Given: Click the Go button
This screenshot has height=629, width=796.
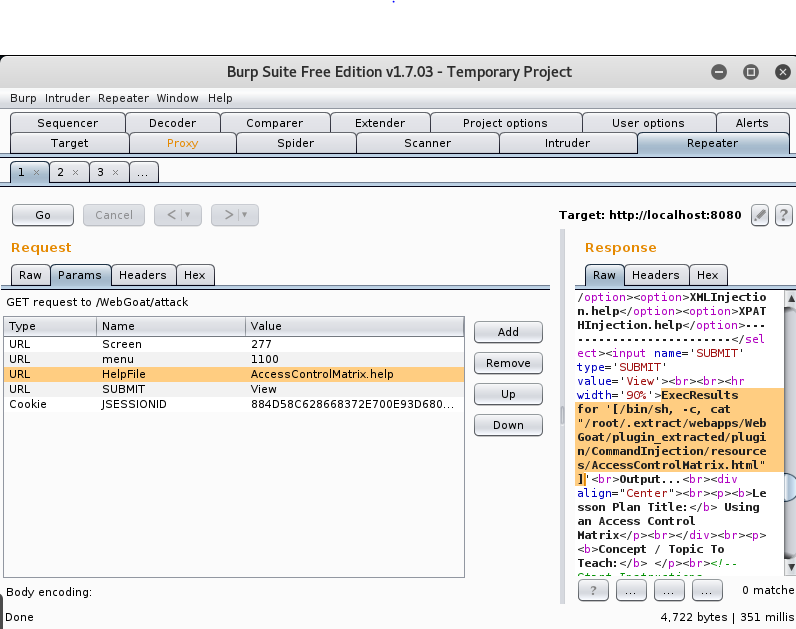Looking at the screenshot, I should (43, 215).
